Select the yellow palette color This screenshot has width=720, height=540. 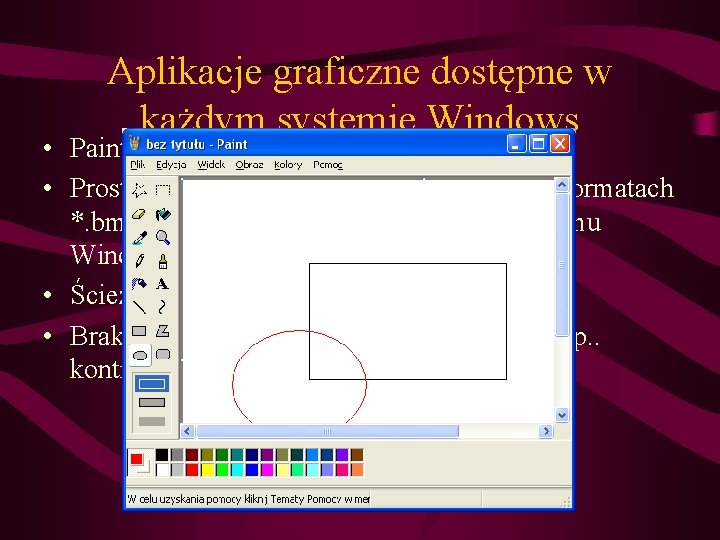click(x=207, y=470)
